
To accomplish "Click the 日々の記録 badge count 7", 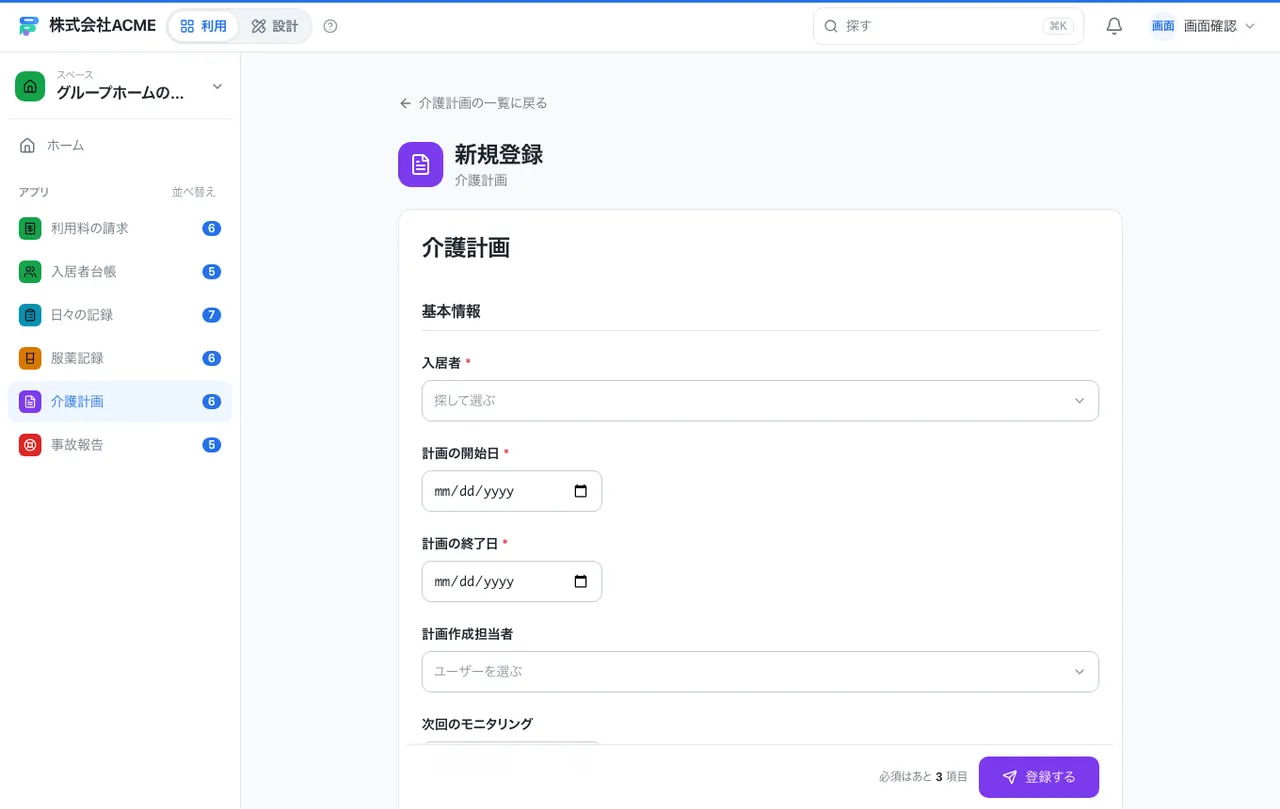I will point(211,314).
